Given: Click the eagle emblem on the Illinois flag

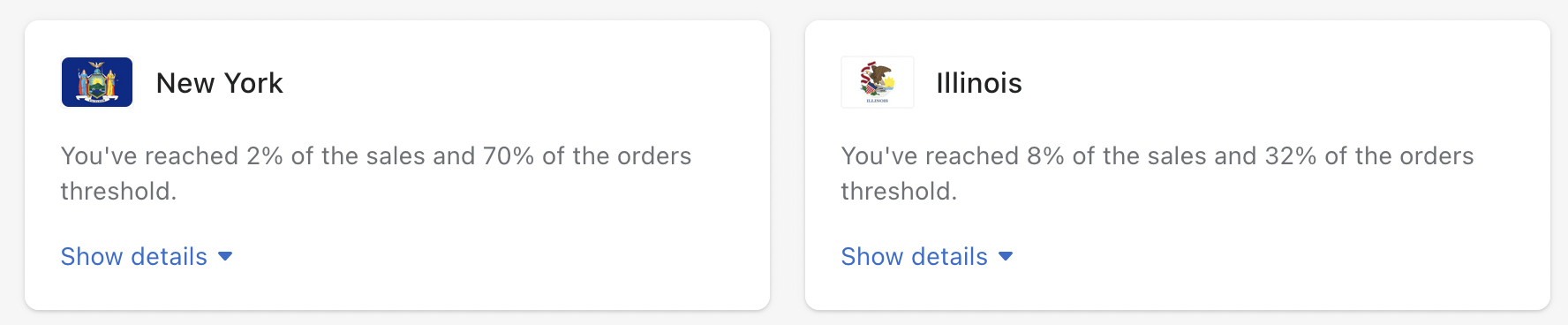Looking at the screenshot, I should (x=878, y=79).
